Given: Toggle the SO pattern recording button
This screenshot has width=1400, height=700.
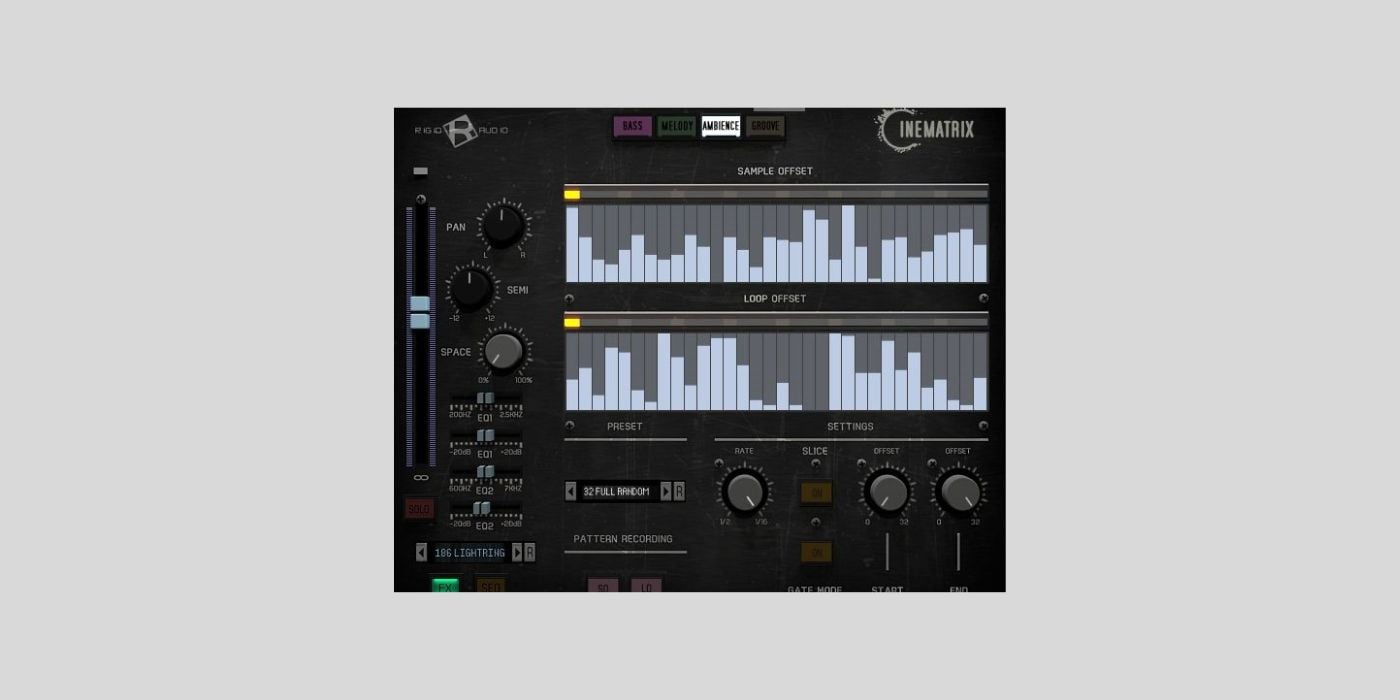Looking at the screenshot, I should (x=603, y=586).
